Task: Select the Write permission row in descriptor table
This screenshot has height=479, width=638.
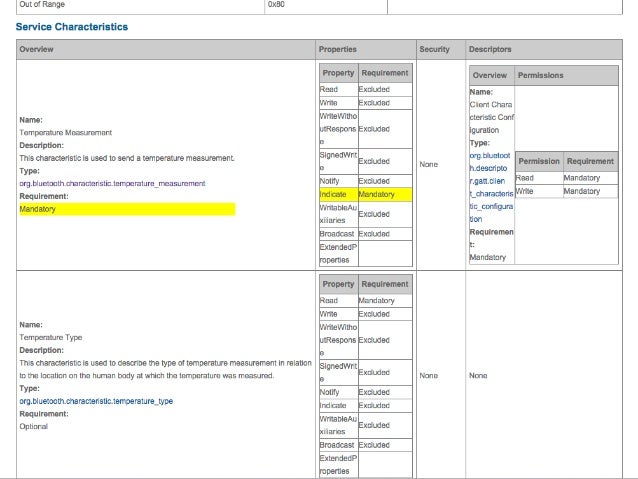Action: click(566, 191)
